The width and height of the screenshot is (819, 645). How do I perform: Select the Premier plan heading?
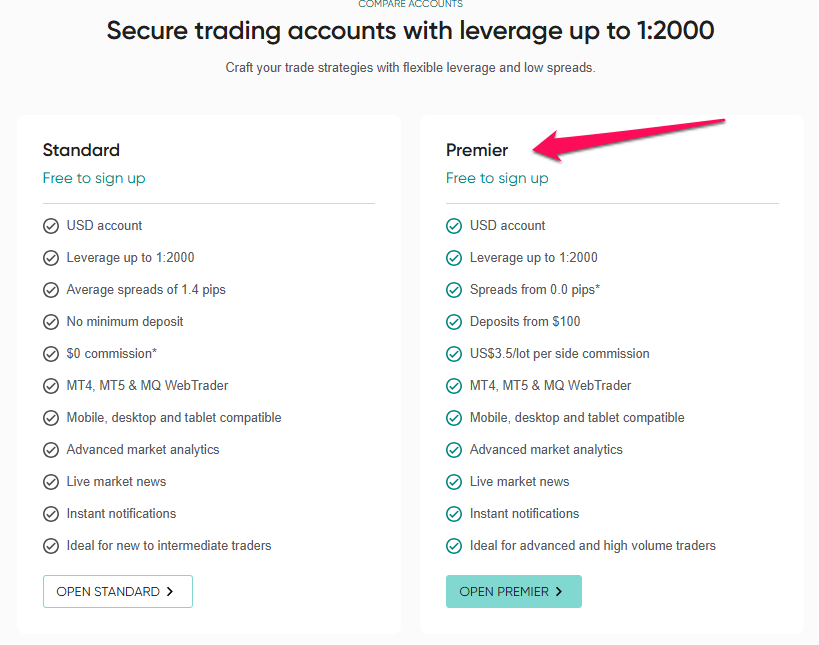(477, 150)
